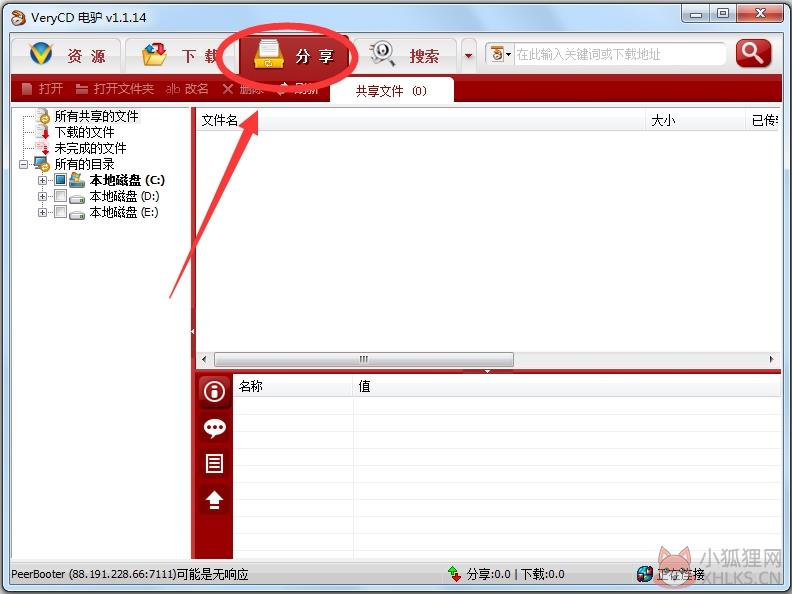The image size is (792, 594).
Task: Open the 分享 (Share) tab
Action: click(294, 55)
